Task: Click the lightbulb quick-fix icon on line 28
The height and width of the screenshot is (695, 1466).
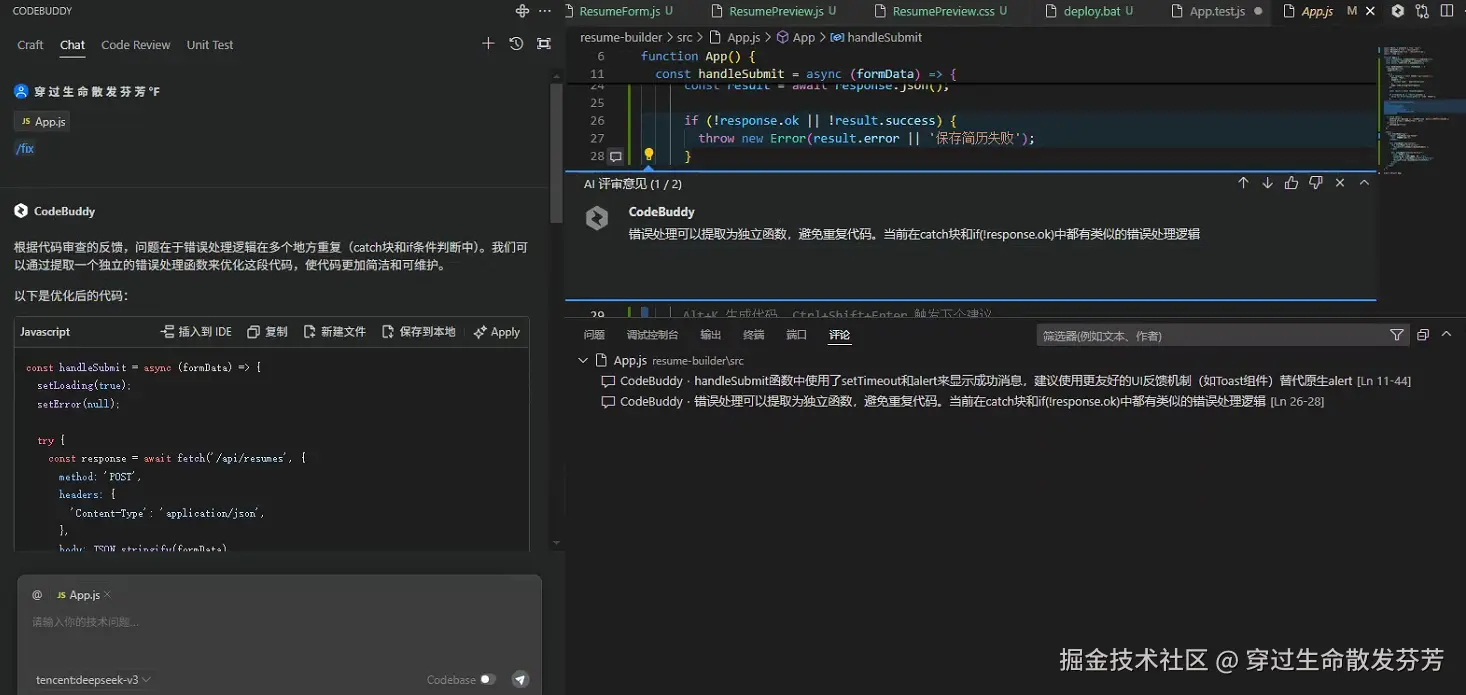Action: [648, 155]
